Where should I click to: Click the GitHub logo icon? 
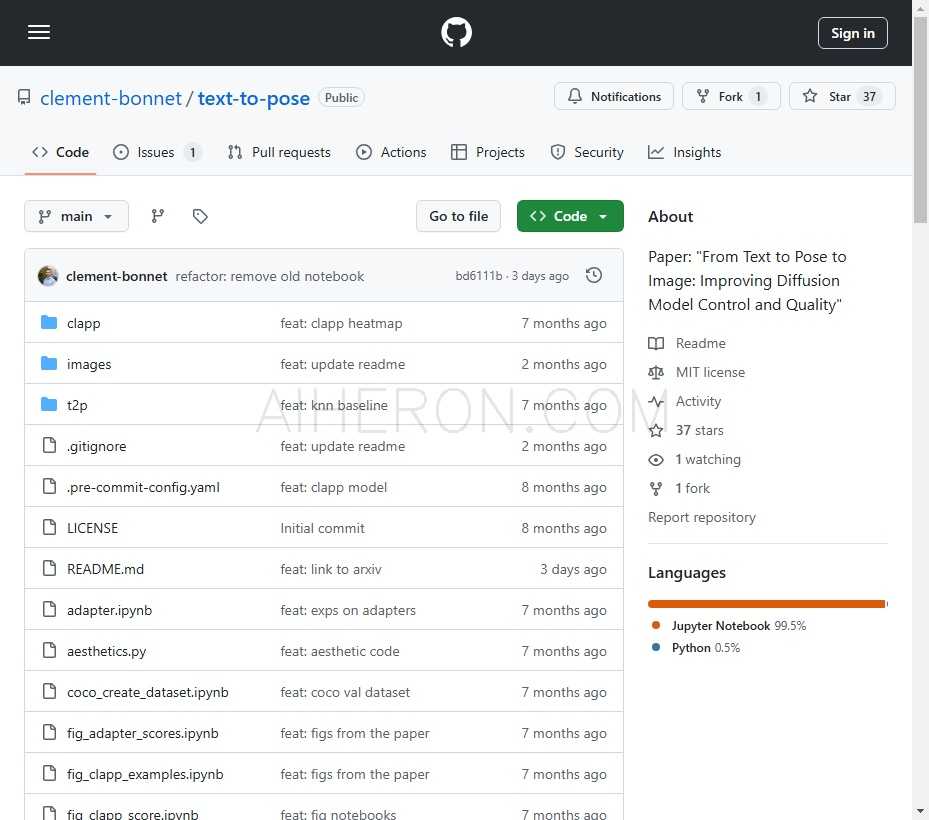(456, 33)
